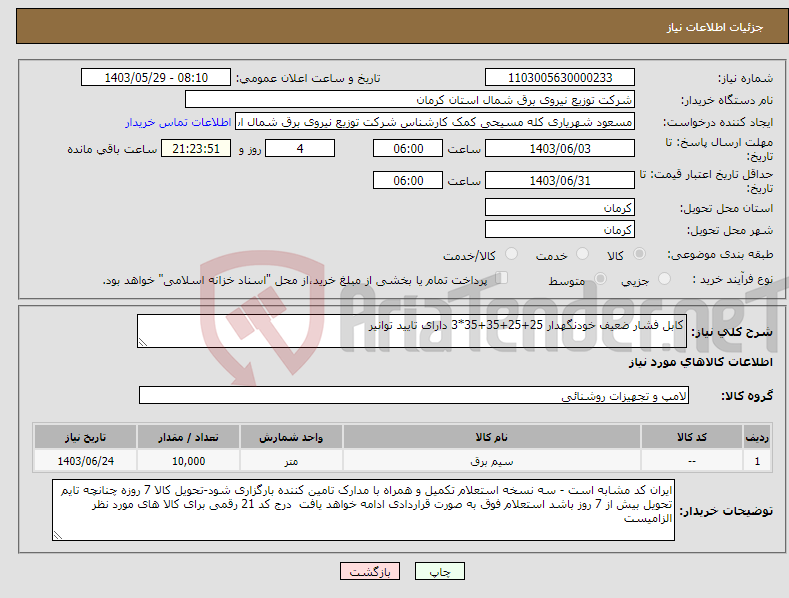Click the remaining days field showing 4

click(x=300, y=148)
